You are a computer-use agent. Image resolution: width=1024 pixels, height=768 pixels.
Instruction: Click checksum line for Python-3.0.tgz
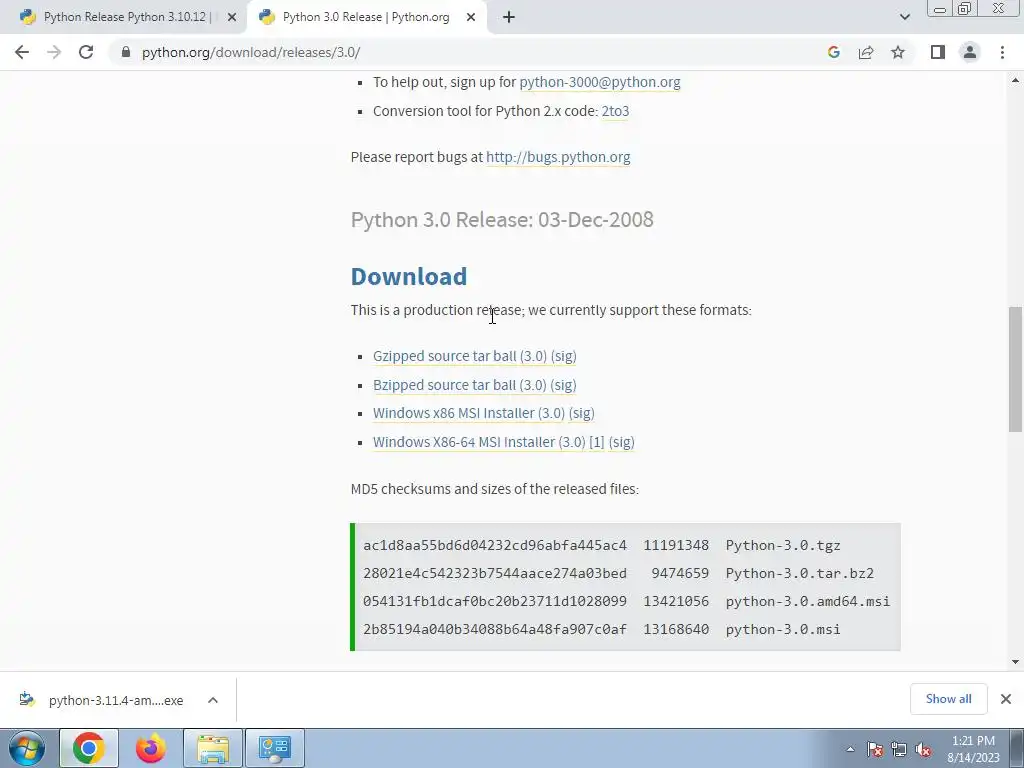602,545
